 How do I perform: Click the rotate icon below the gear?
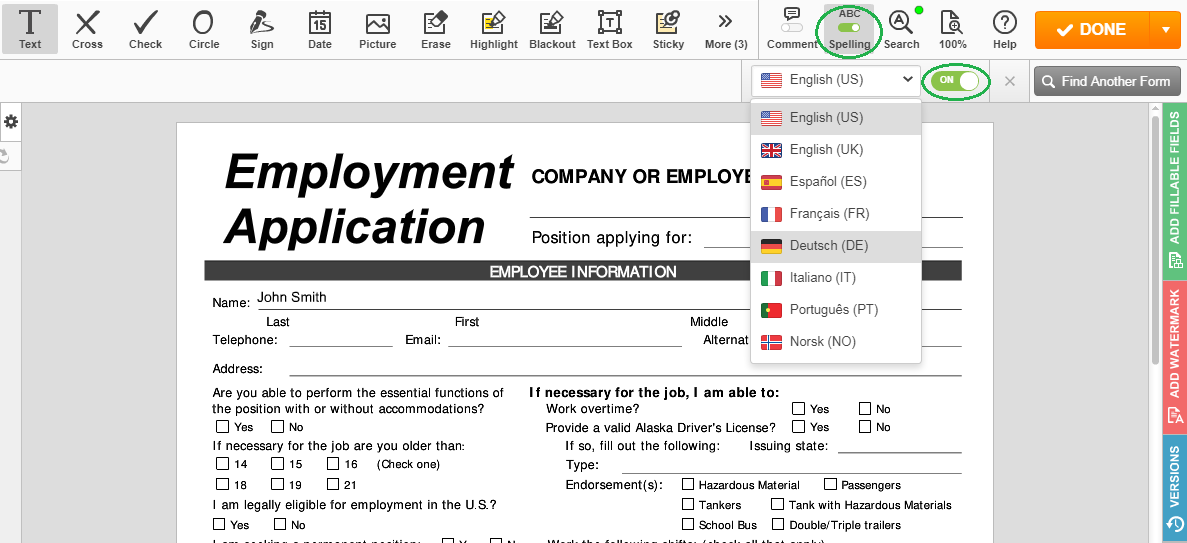[5, 156]
